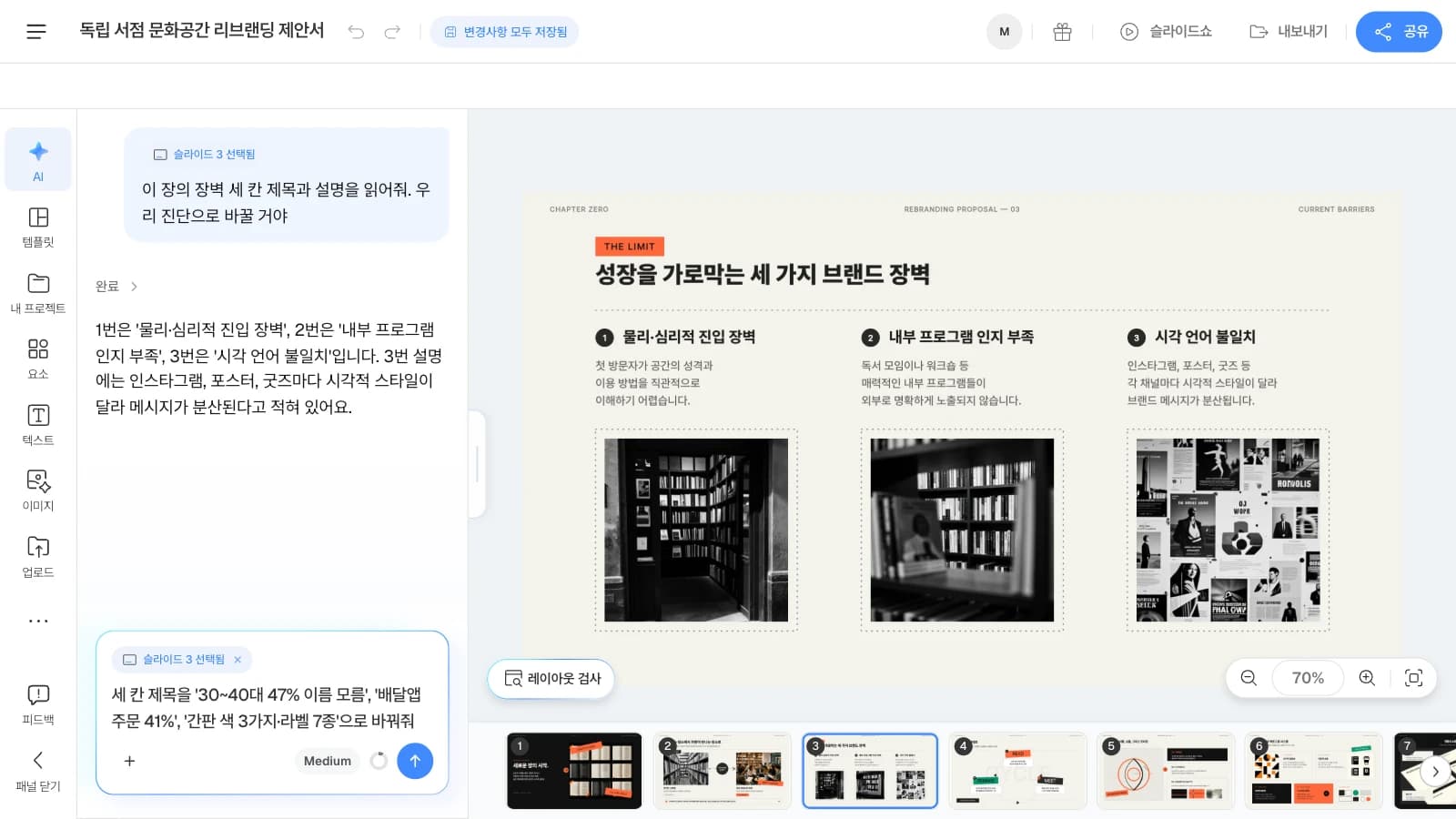Select slide 2 thumbnail
Screen dimensions: 1456x819
pos(723,771)
